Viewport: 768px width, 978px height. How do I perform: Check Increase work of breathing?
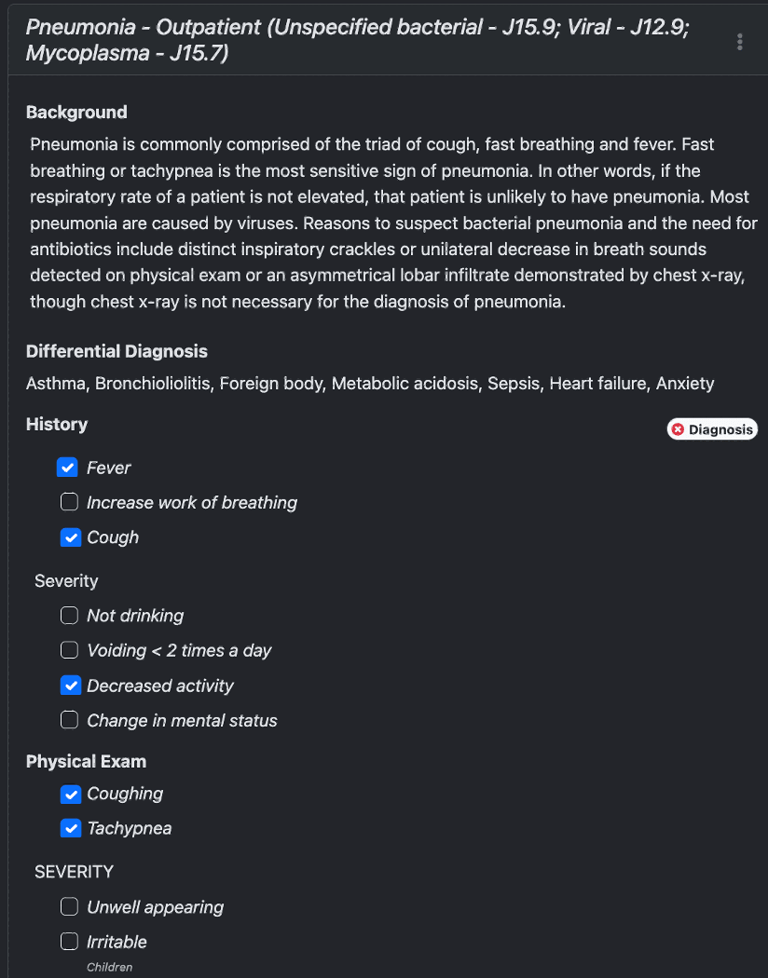click(x=69, y=502)
